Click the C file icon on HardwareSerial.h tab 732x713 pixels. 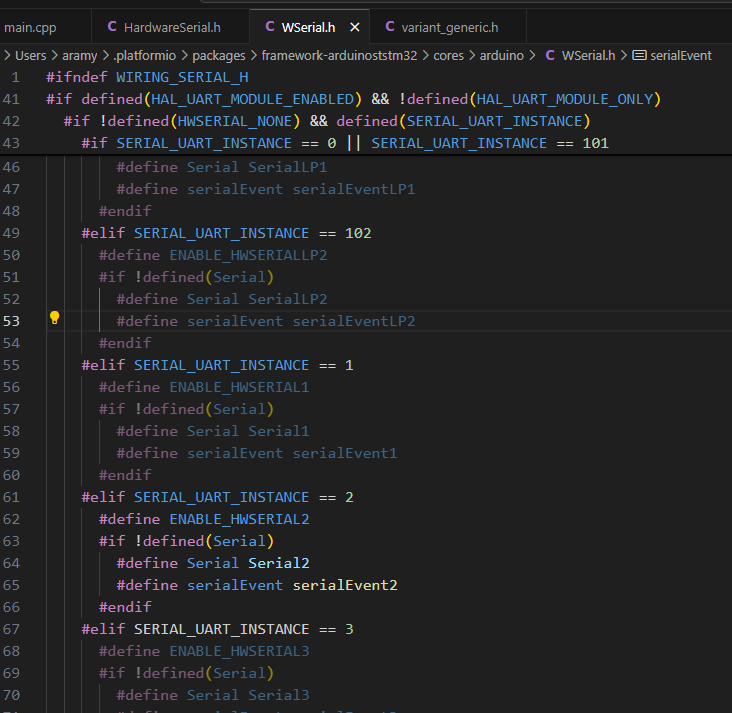click(x=111, y=27)
